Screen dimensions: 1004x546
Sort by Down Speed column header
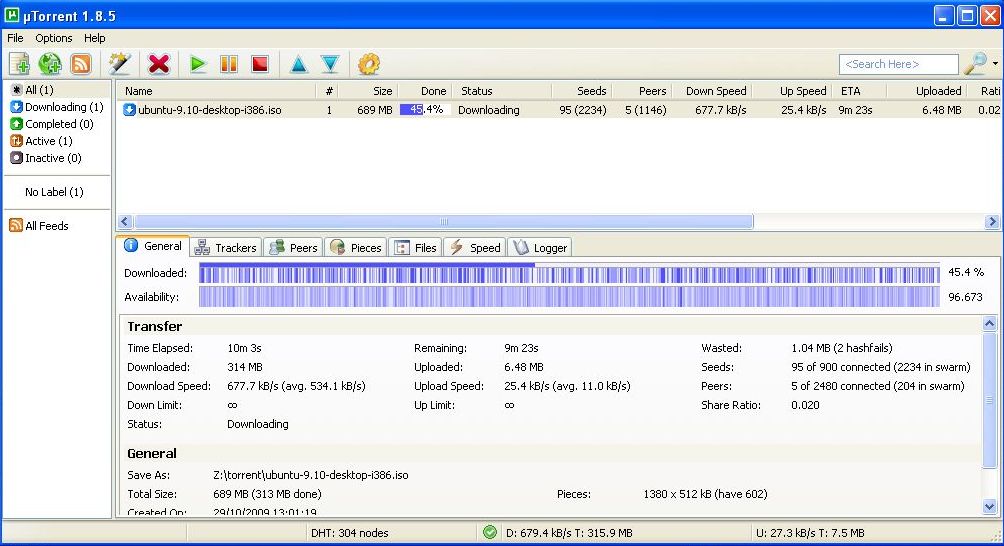(x=711, y=91)
